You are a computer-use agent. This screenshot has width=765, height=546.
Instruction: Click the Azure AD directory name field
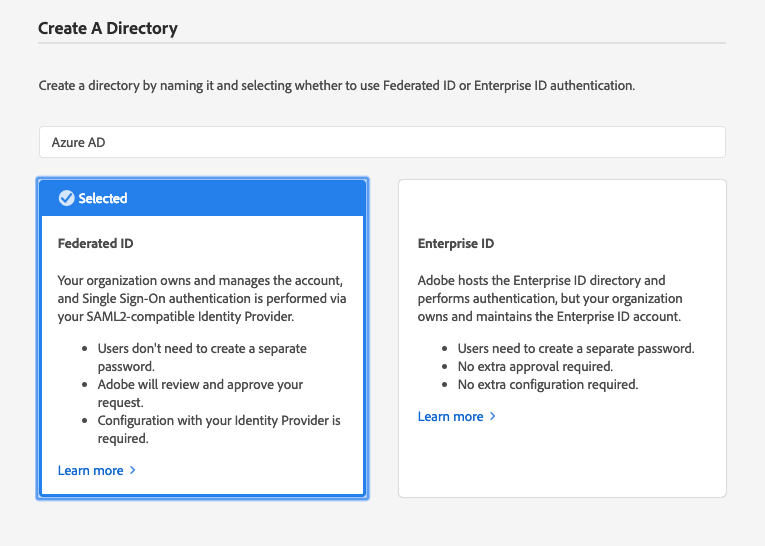point(382,142)
